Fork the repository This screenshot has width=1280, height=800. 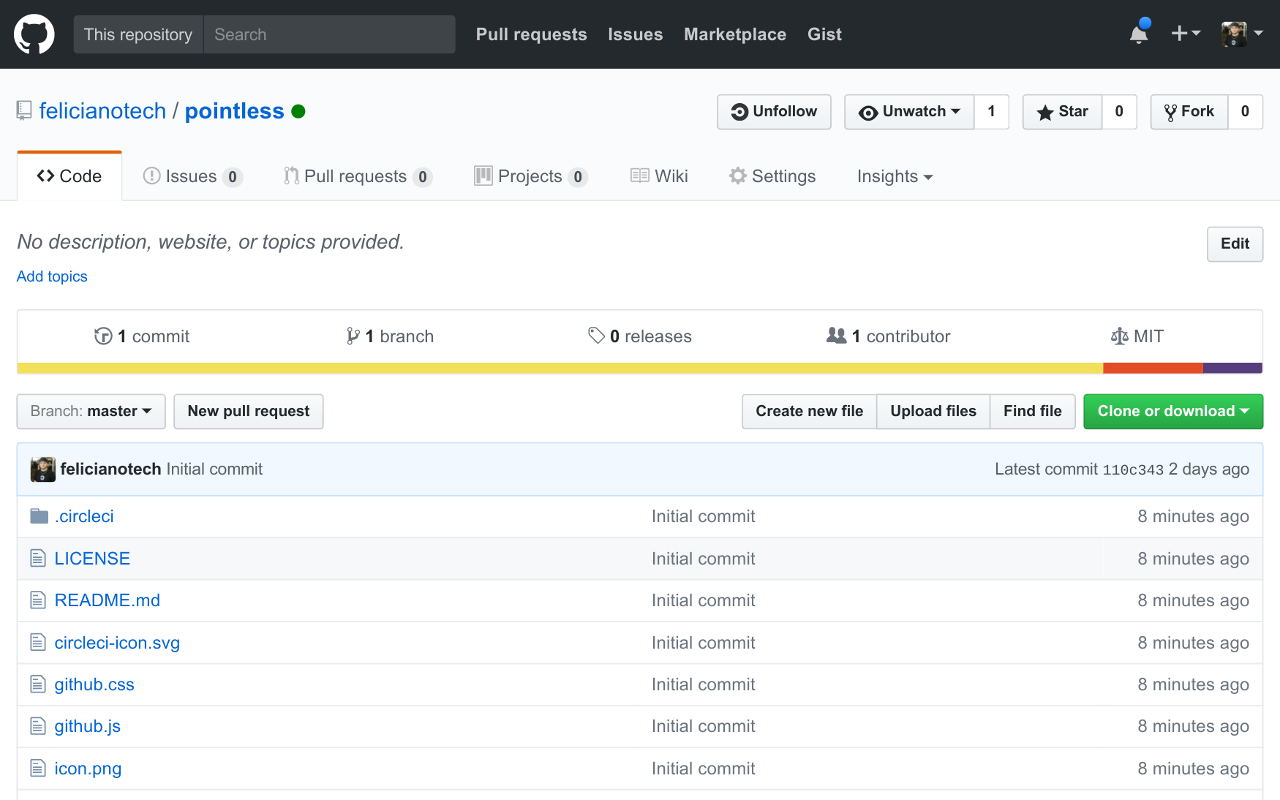coord(1189,112)
